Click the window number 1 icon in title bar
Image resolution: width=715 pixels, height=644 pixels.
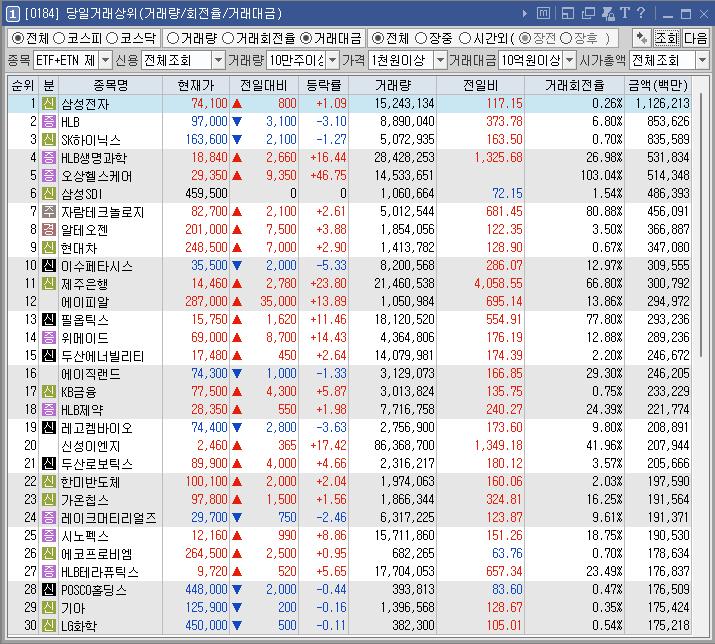click(x=12, y=14)
